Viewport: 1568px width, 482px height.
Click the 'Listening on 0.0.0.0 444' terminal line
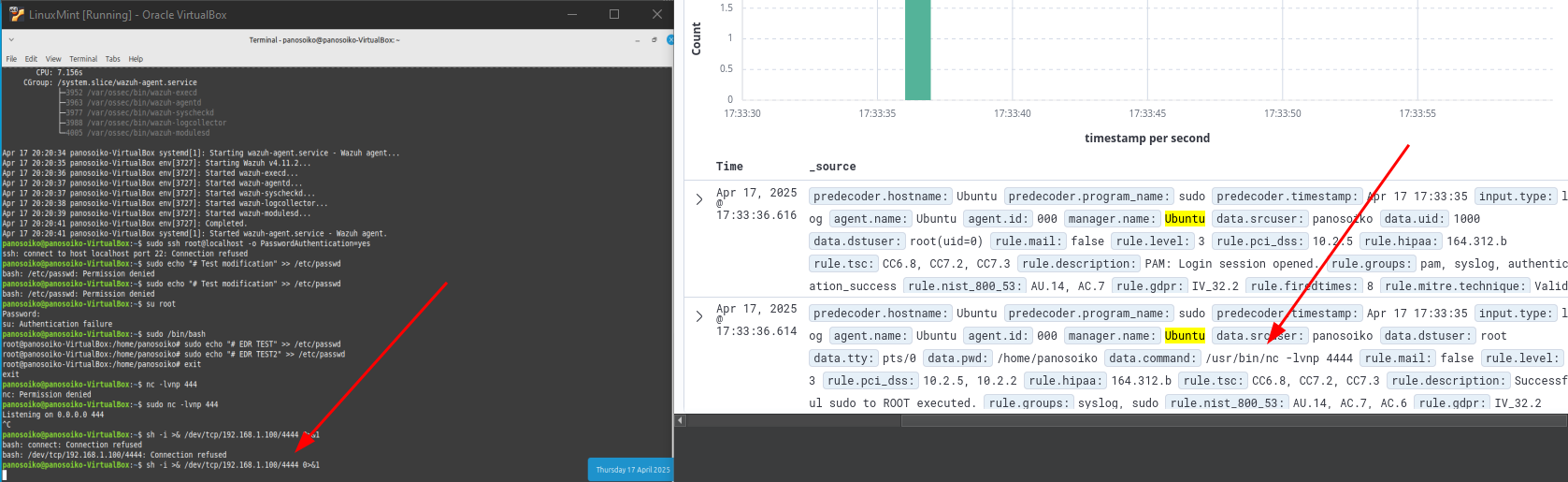53,415
